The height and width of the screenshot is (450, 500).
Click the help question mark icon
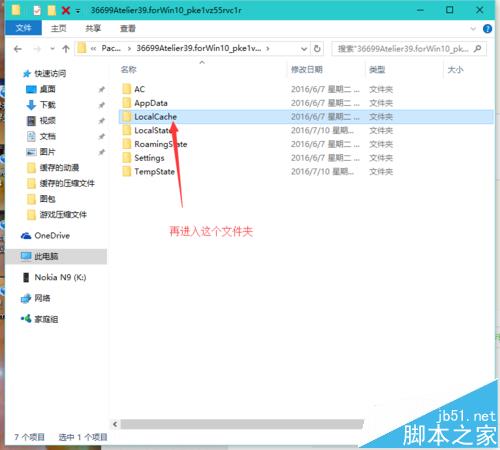point(487,29)
